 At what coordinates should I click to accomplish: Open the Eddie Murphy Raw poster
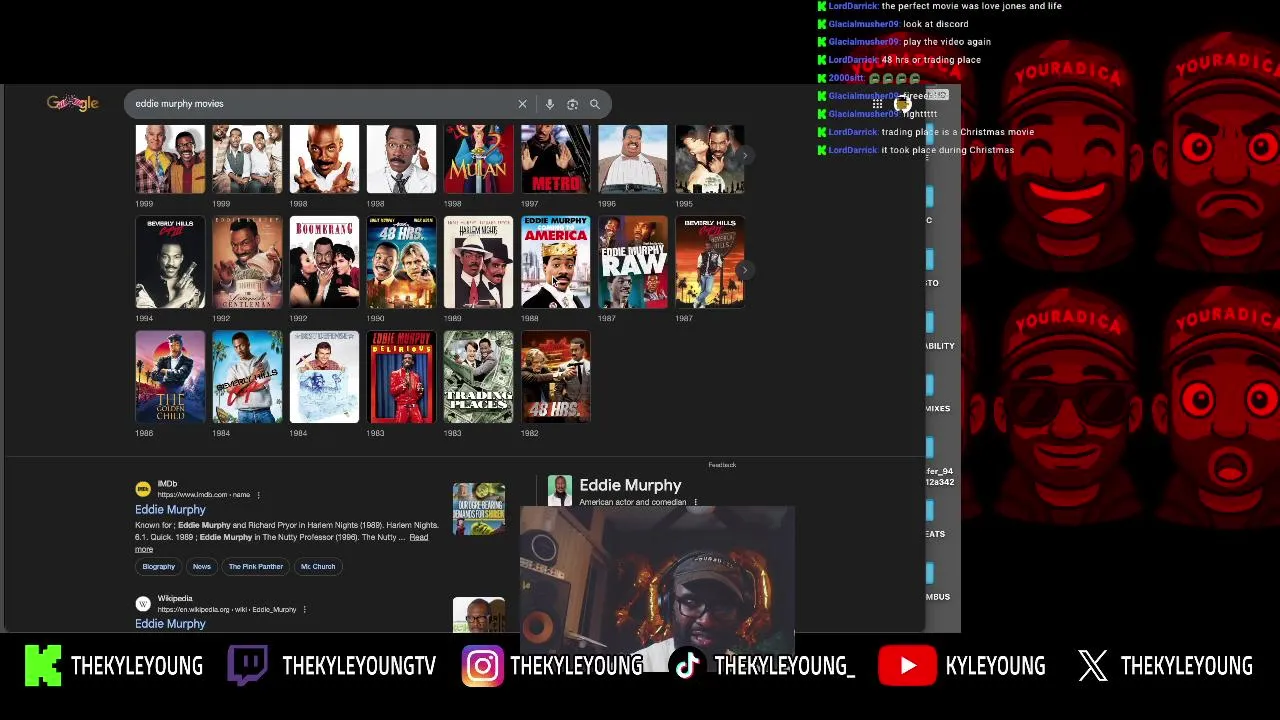click(x=632, y=262)
